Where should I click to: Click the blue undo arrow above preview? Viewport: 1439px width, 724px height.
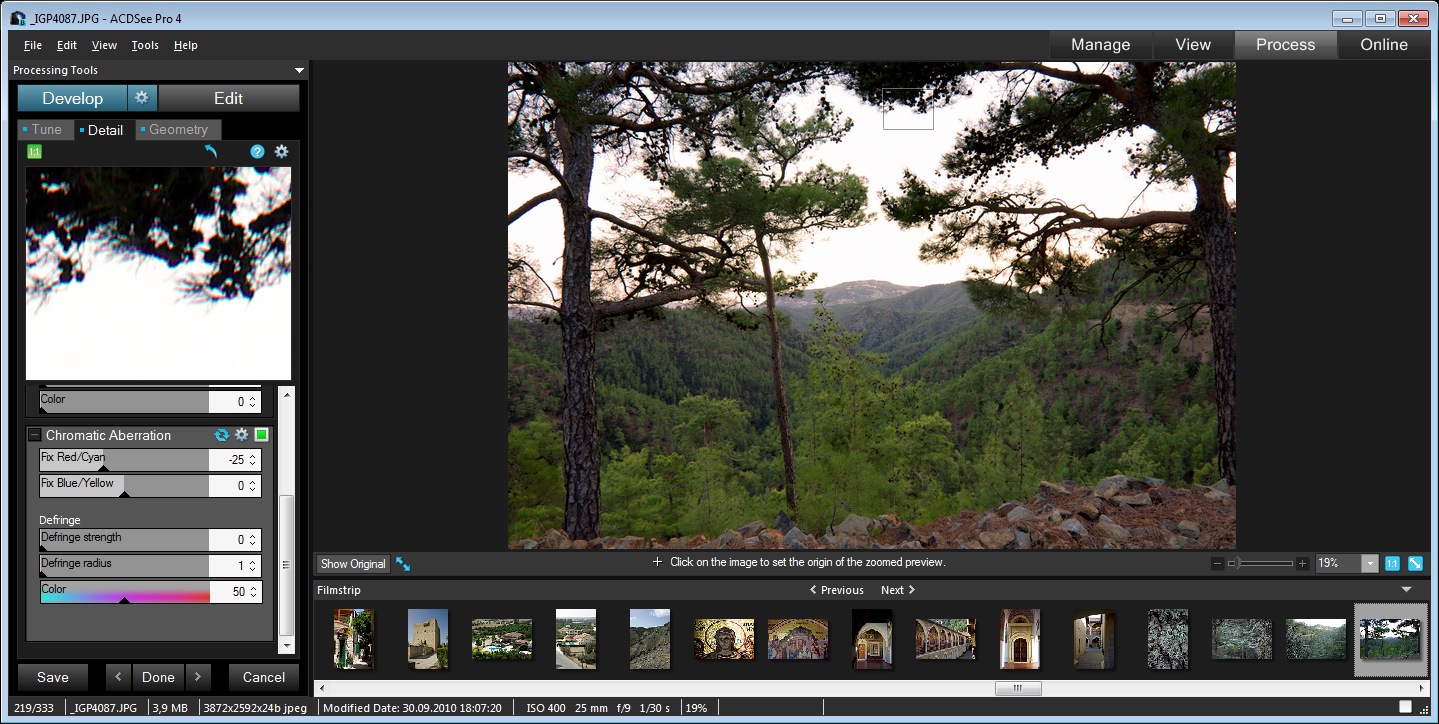210,152
